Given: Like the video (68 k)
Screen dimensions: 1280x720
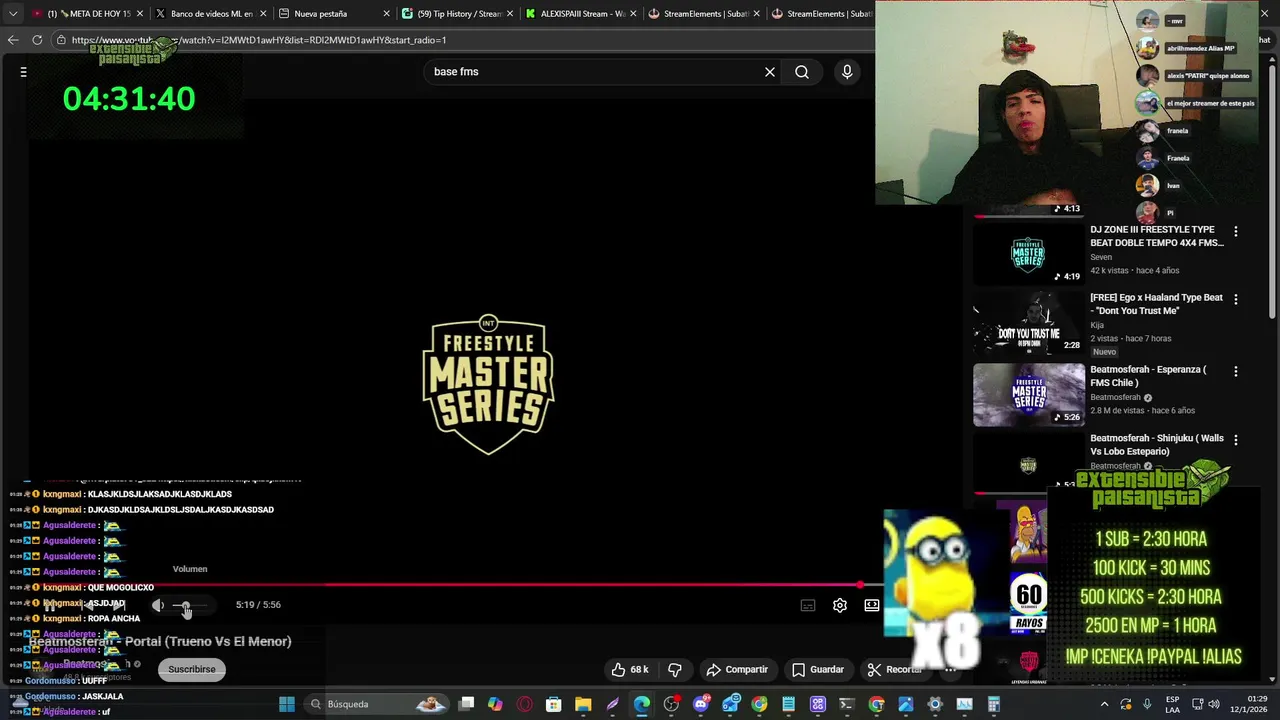Looking at the screenshot, I should click(x=630, y=669).
